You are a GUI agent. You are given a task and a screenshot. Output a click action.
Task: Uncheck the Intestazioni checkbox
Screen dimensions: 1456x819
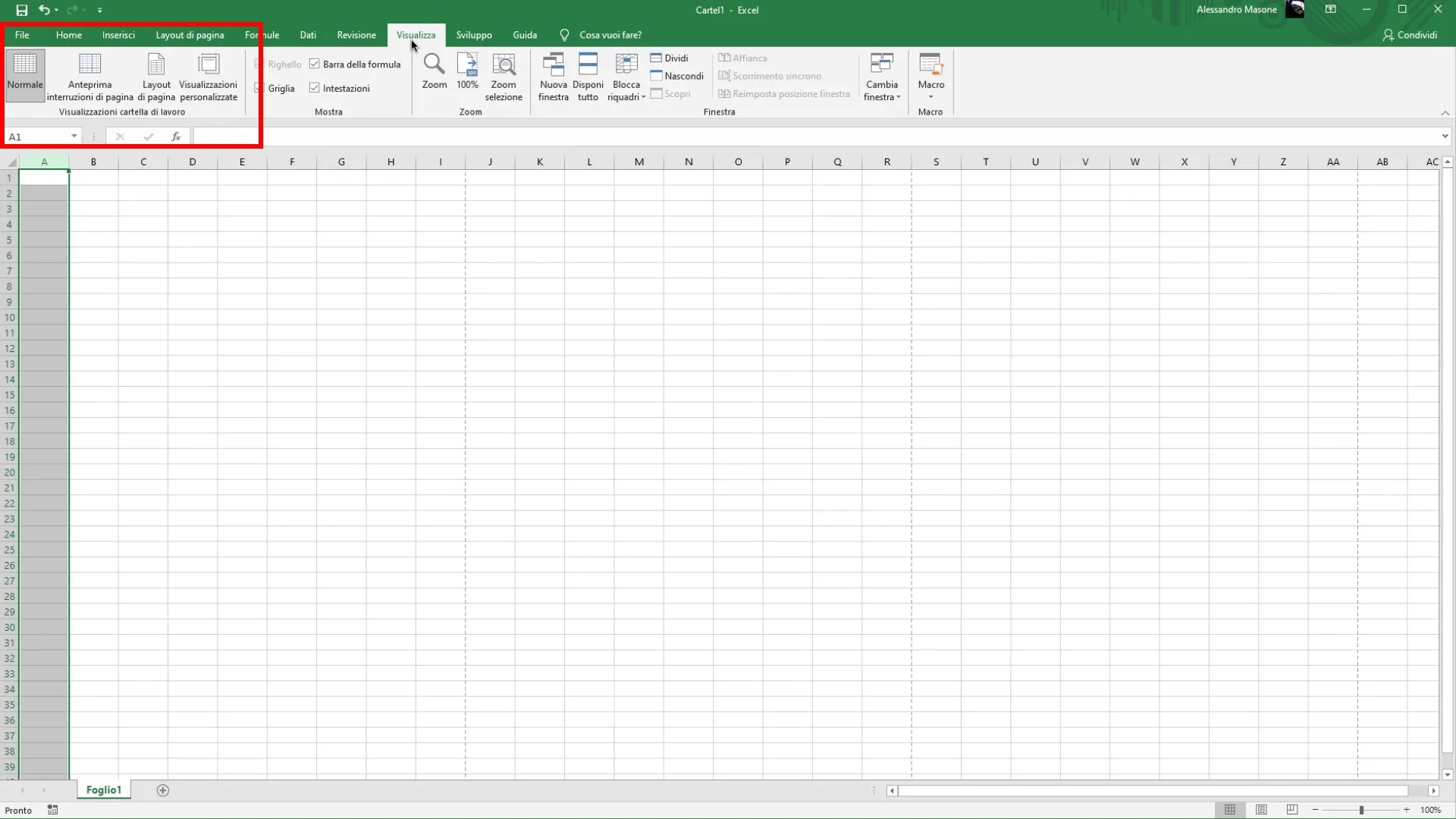pyautogui.click(x=315, y=89)
